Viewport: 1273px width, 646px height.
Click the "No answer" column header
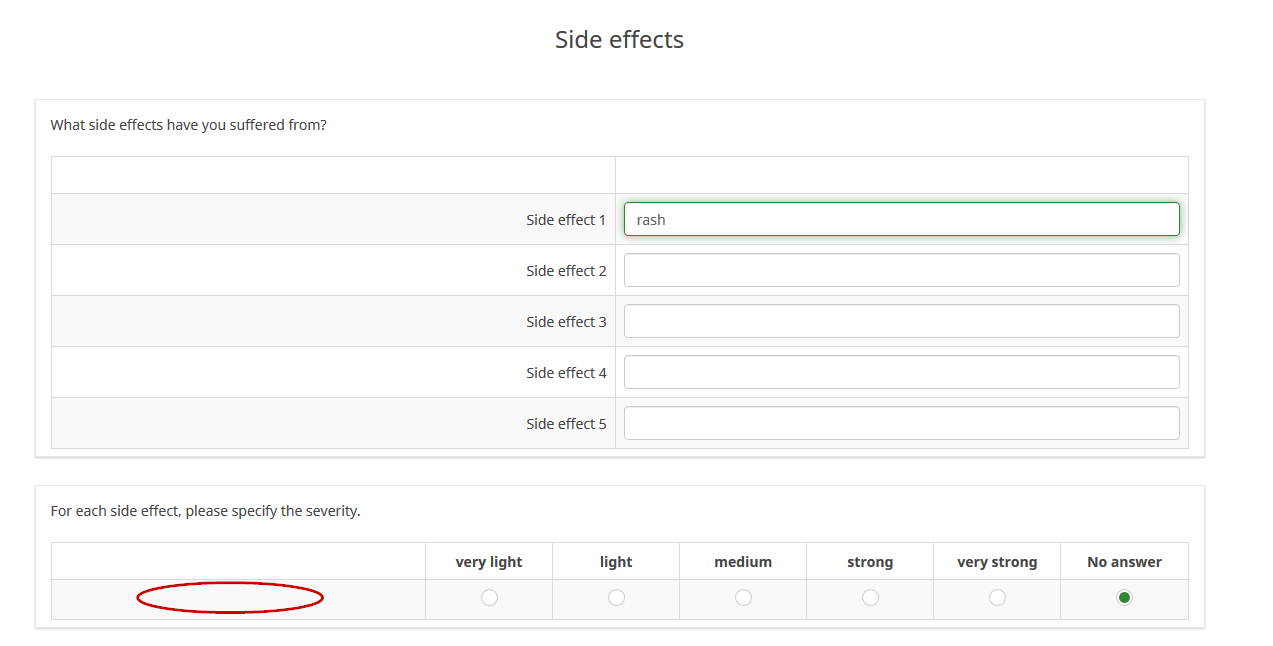coord(1124,562)
